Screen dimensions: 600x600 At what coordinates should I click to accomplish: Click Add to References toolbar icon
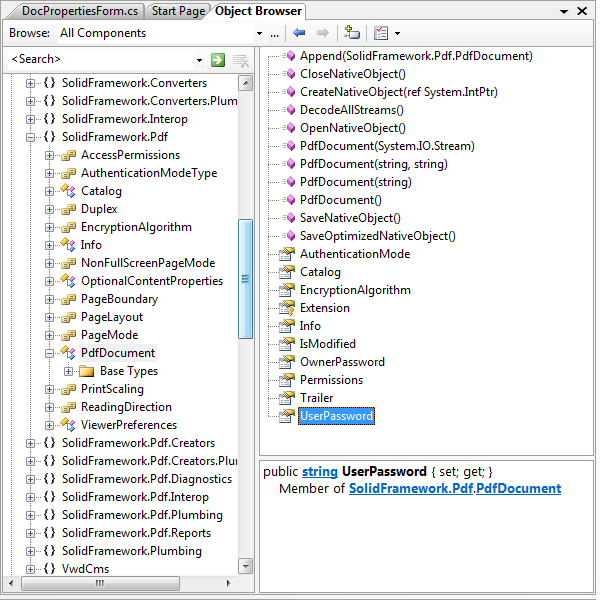tap(352, 33)
